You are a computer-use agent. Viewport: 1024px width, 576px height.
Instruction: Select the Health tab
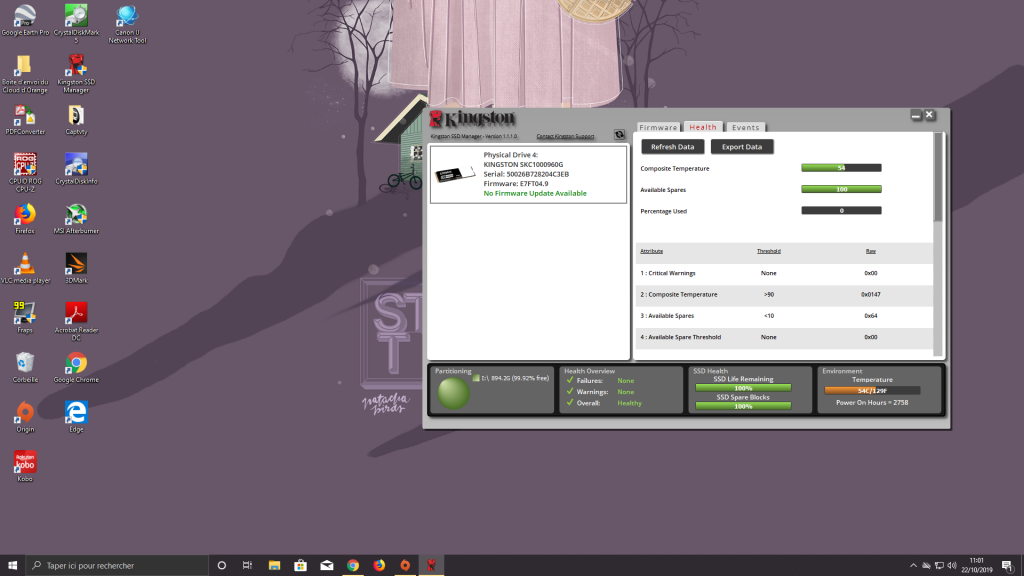703,127
